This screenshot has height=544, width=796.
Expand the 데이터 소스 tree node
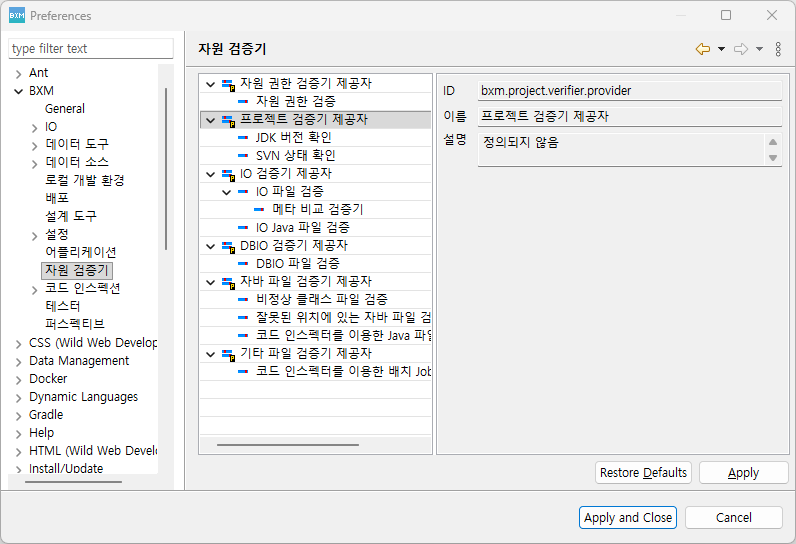click(35, 163)
